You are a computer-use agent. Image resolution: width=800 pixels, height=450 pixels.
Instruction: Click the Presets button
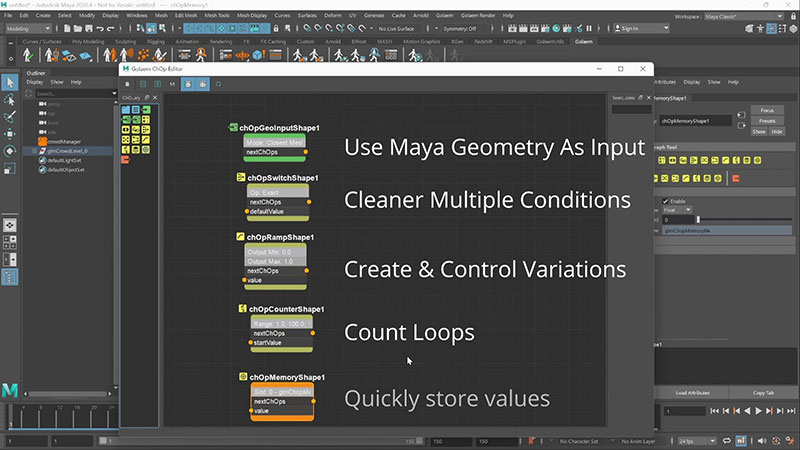click(765, 121)
